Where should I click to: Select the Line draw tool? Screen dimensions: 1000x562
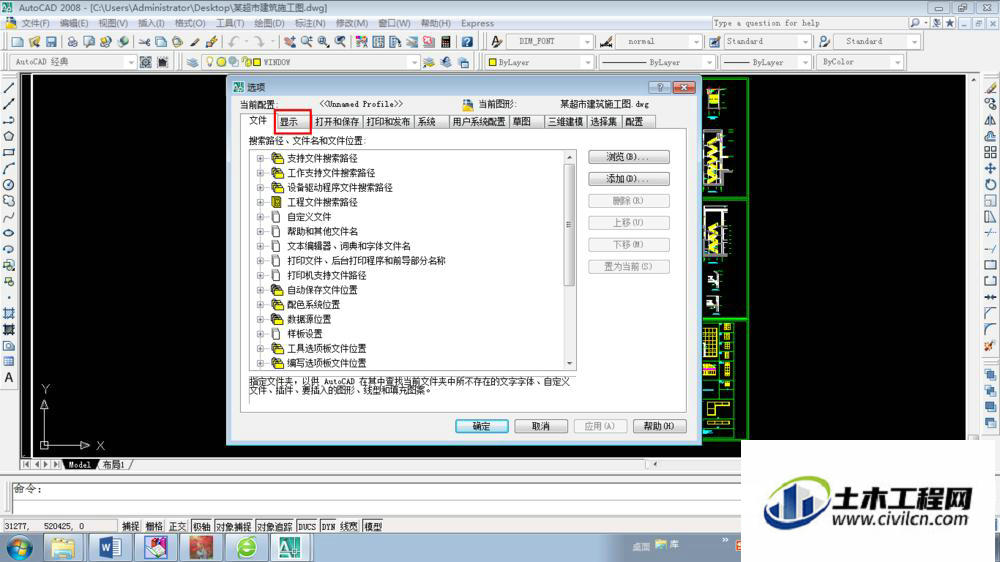9,88
